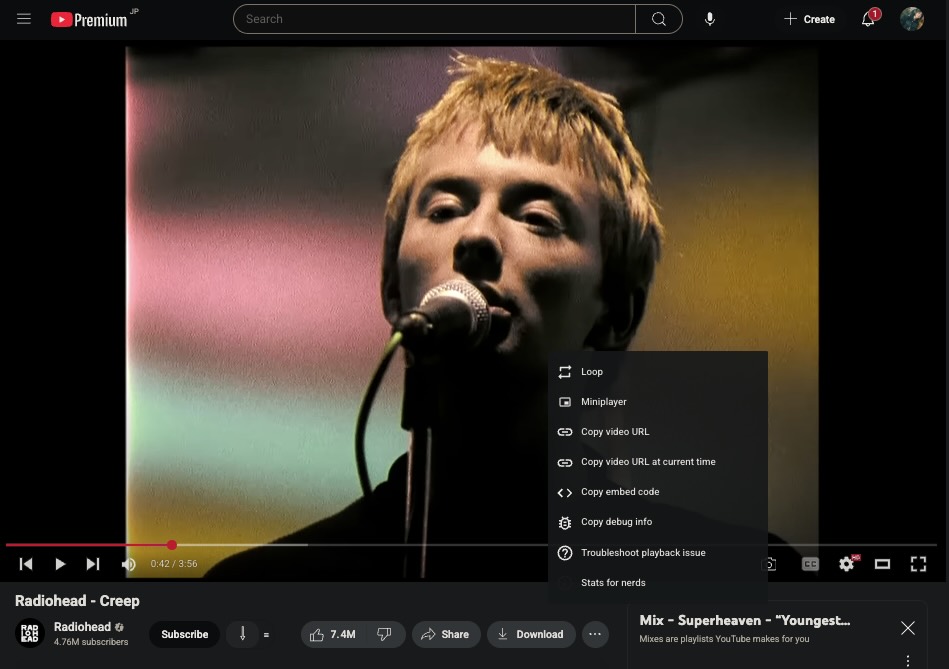Choose Copy video URL at current time
The height and width of the screenshot is (669, 949).
pos(648,462)
